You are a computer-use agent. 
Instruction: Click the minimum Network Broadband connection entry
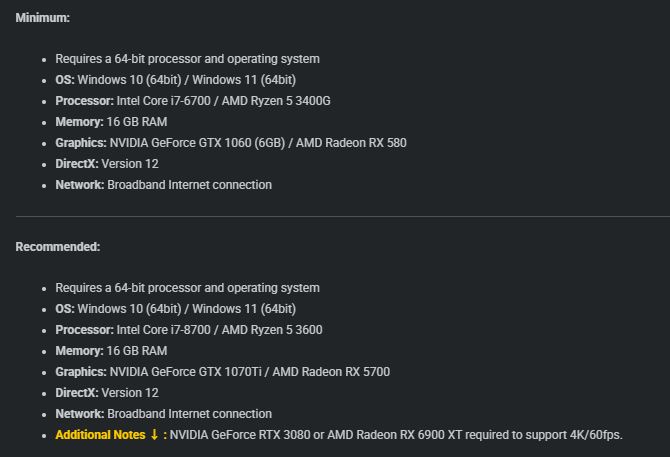[x=164, y=185]
